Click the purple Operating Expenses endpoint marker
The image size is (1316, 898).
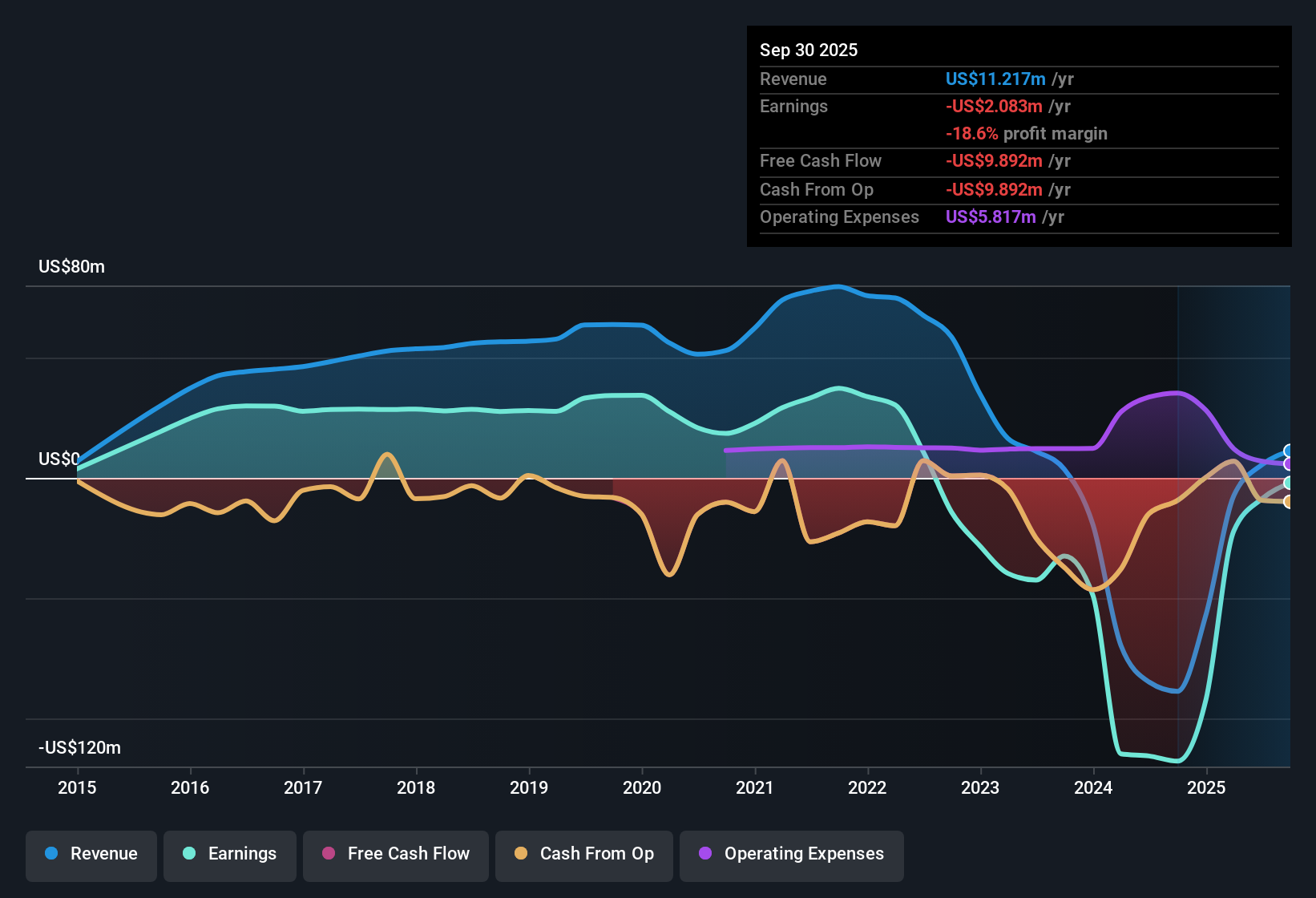(x=1287, y=463)
